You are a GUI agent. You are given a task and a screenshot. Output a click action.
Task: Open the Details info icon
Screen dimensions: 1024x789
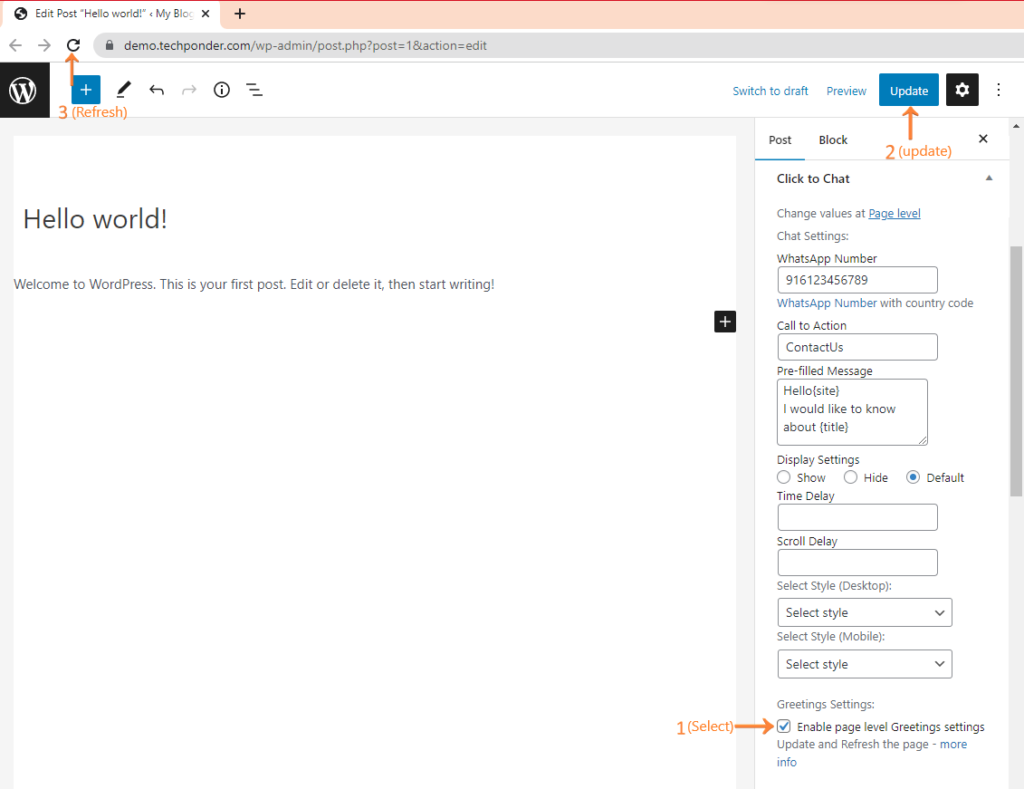pyautogui.click(x=222, y=90)
